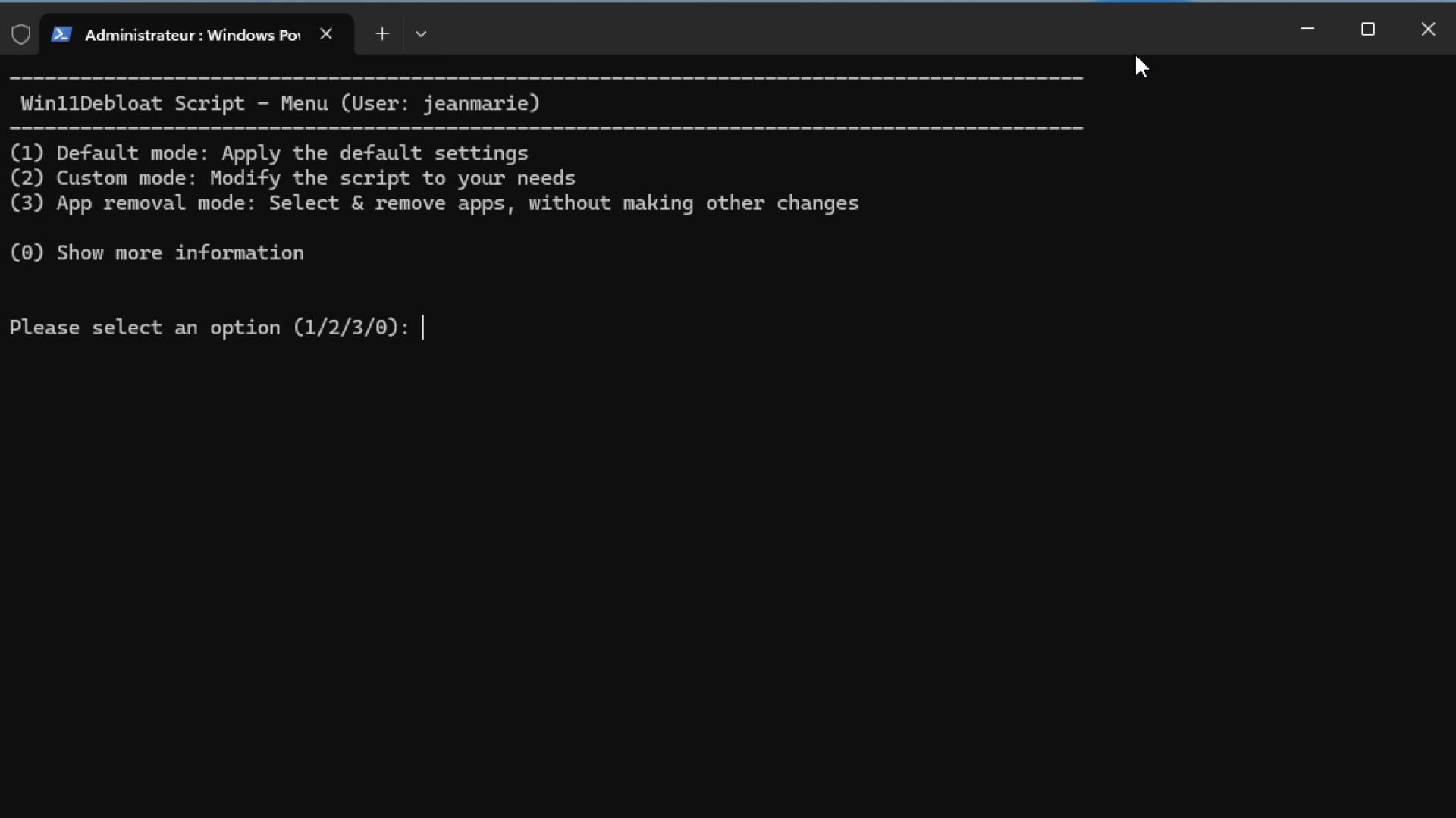The width and height of the screenshot is (1456, 818).
Task: Expand the new tab profiles dropdown
Action: click(421, 34)
